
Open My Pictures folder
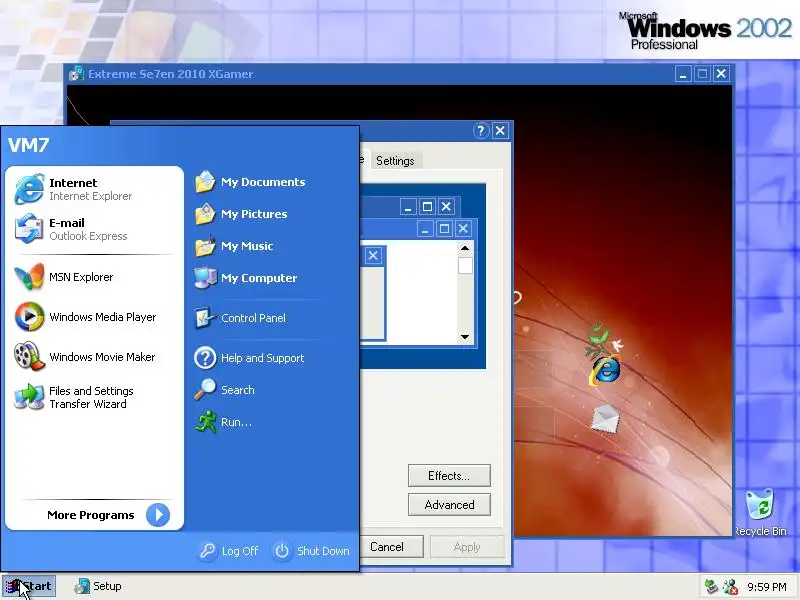coord(241,214)
